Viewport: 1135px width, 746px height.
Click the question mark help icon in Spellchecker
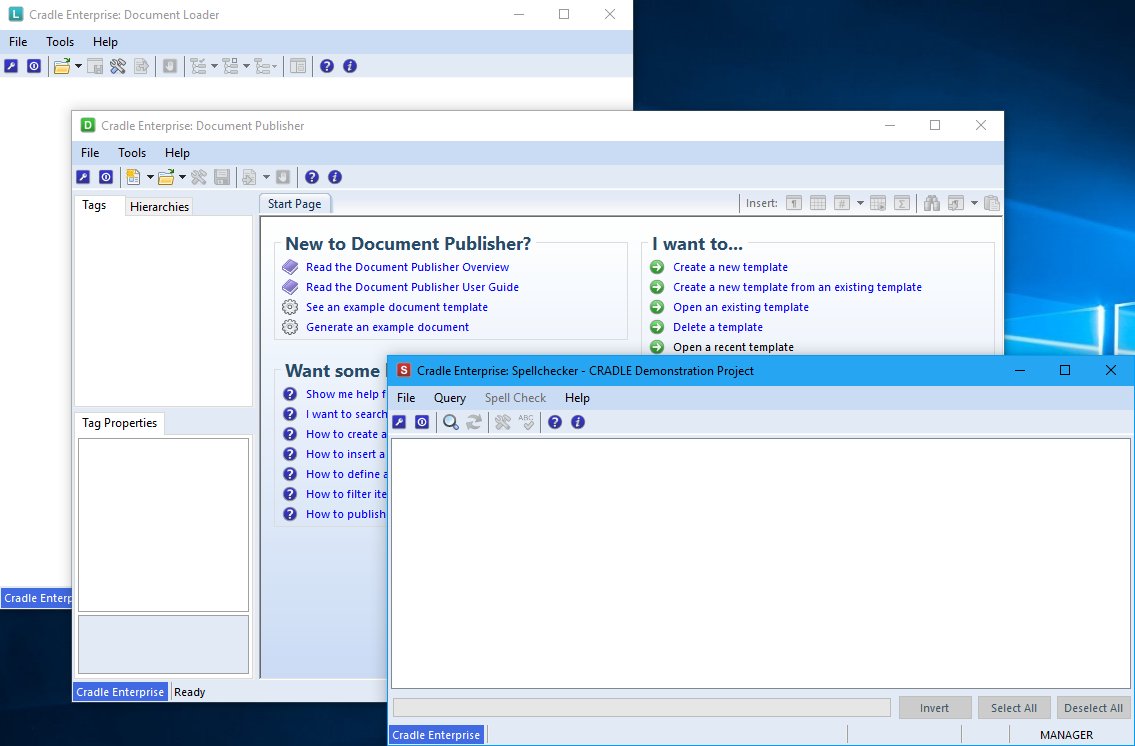tap(554, 422)
